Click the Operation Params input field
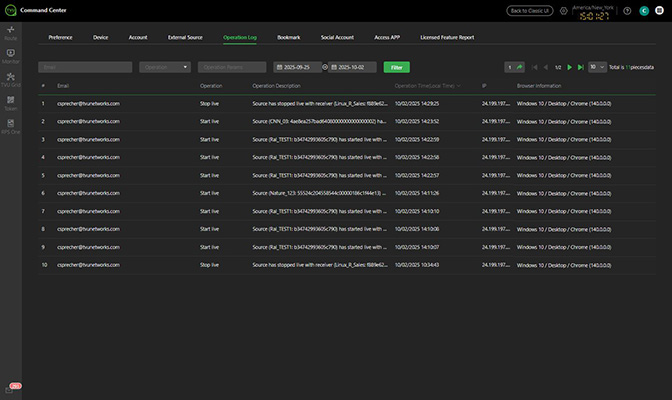The height and width of the screenshot is (400, 672). 232,67
